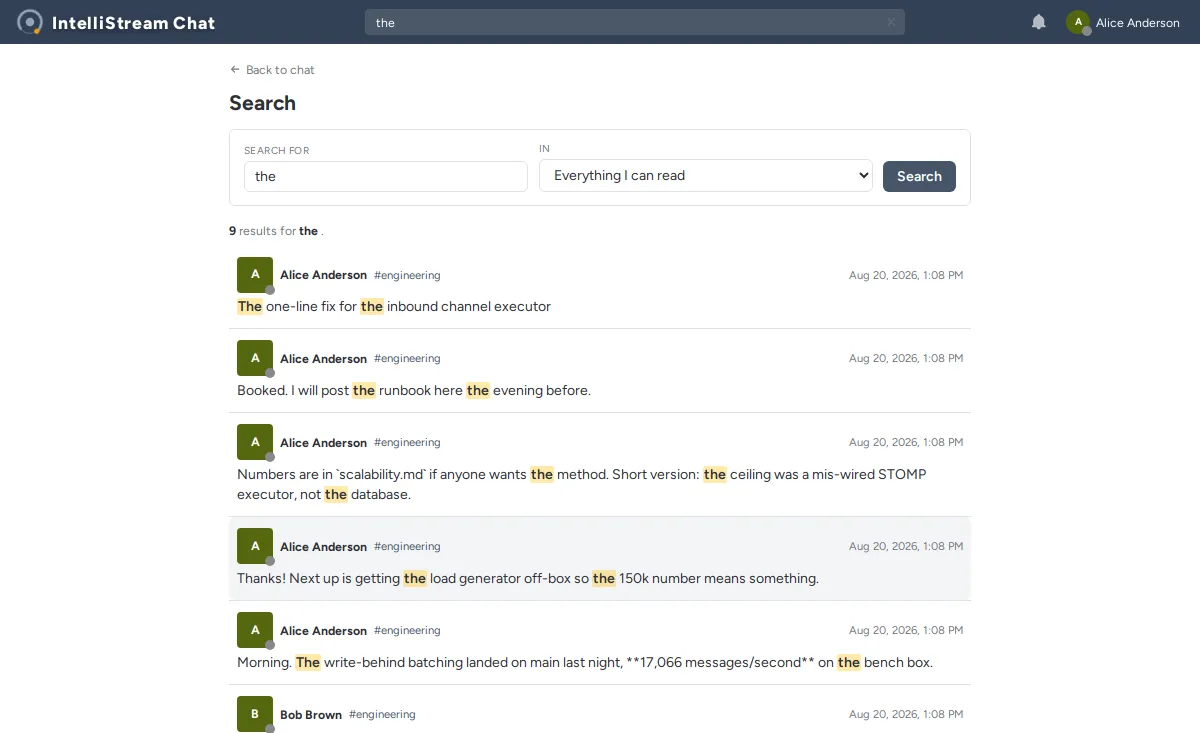Click the avatar on 'Booked. I will post' result
1200x733 pixels.
point(255,358)
